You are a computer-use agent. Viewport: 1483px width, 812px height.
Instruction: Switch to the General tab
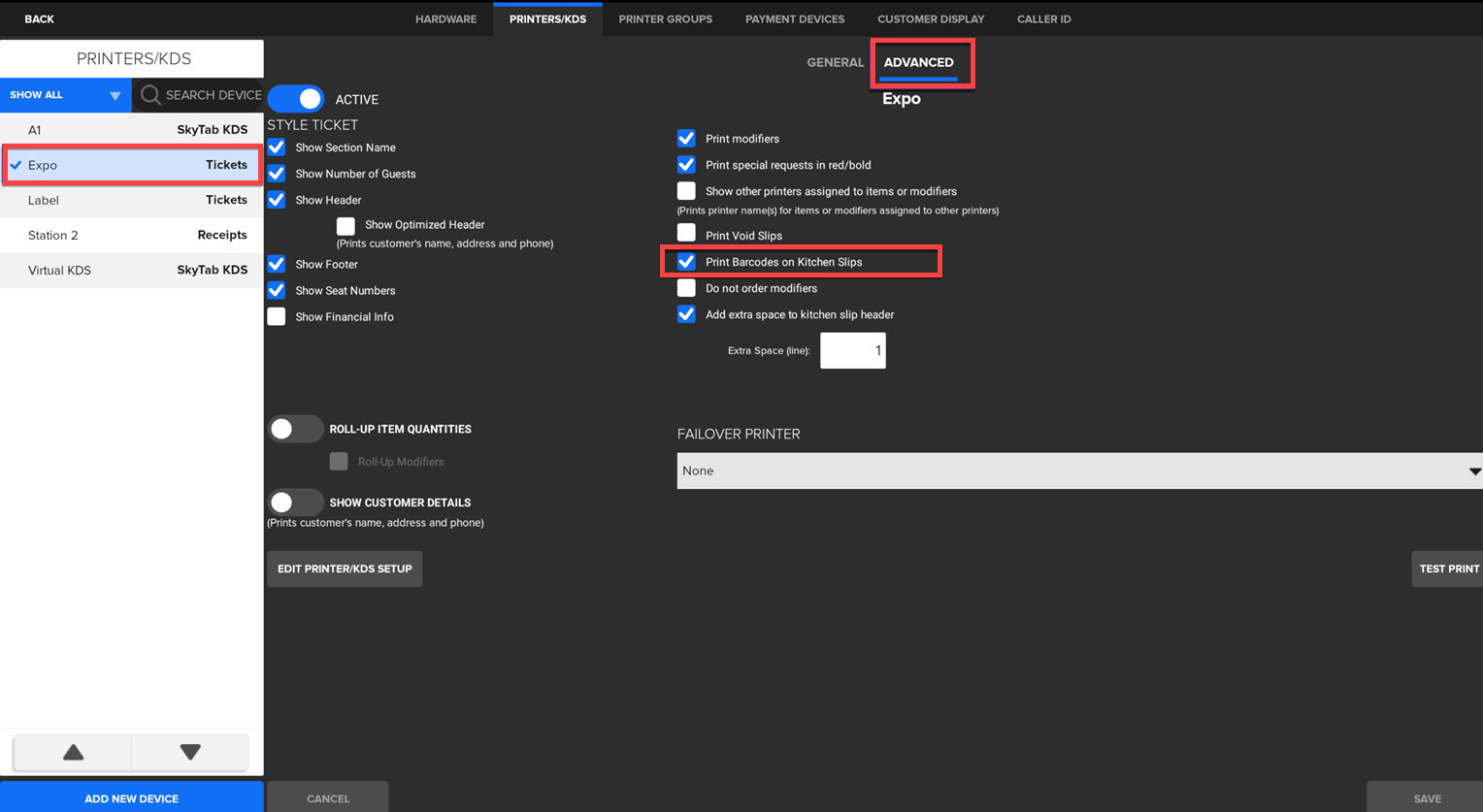(835, 62)
